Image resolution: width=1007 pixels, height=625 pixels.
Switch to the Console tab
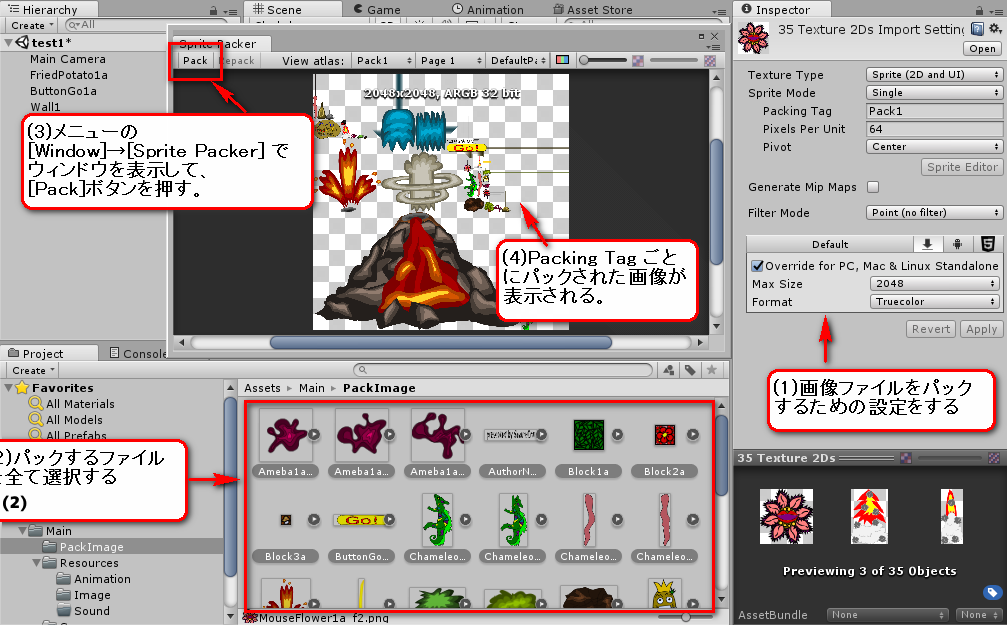145,352
